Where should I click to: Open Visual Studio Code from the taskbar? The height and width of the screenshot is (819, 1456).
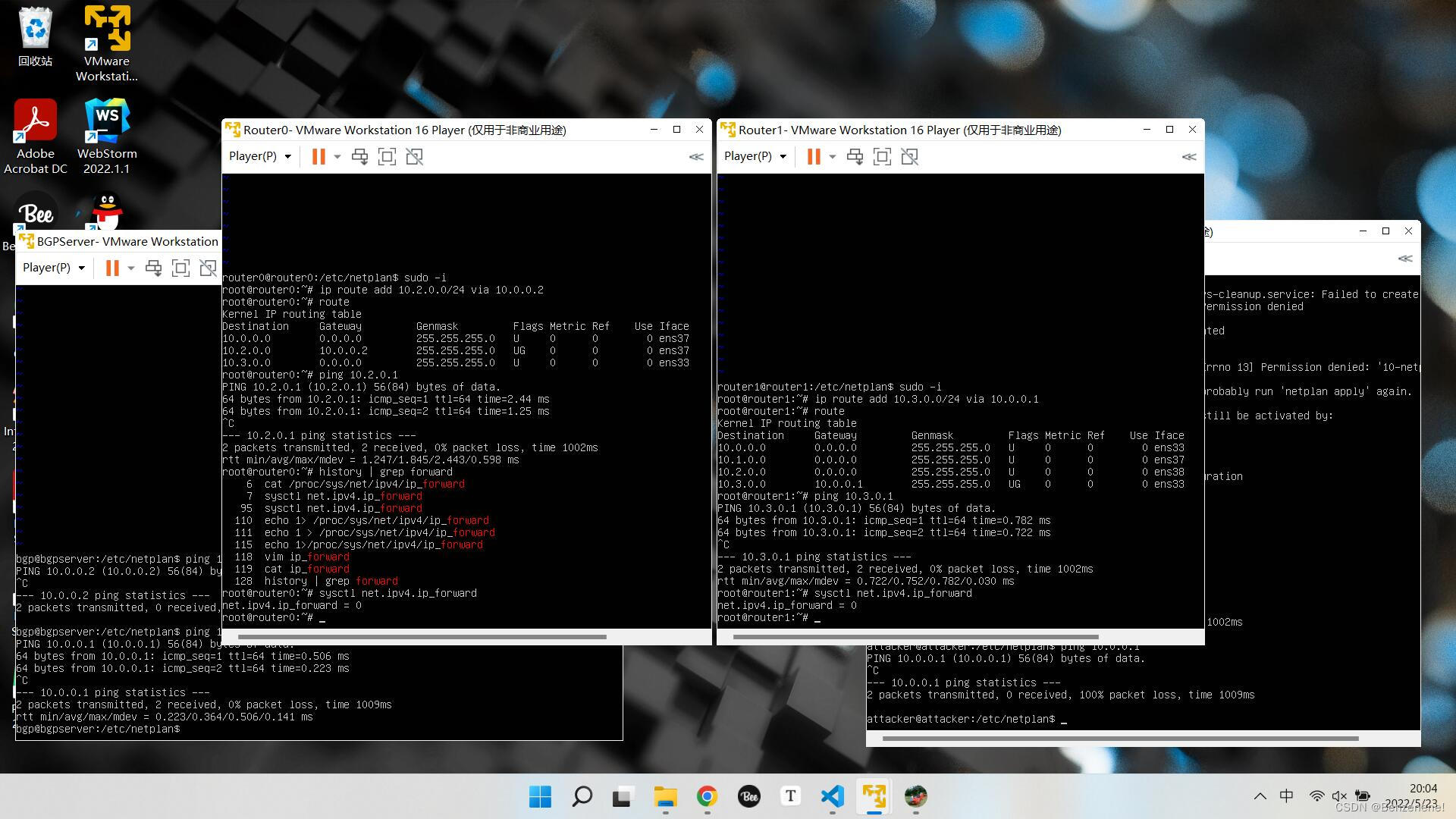point(832,796)
